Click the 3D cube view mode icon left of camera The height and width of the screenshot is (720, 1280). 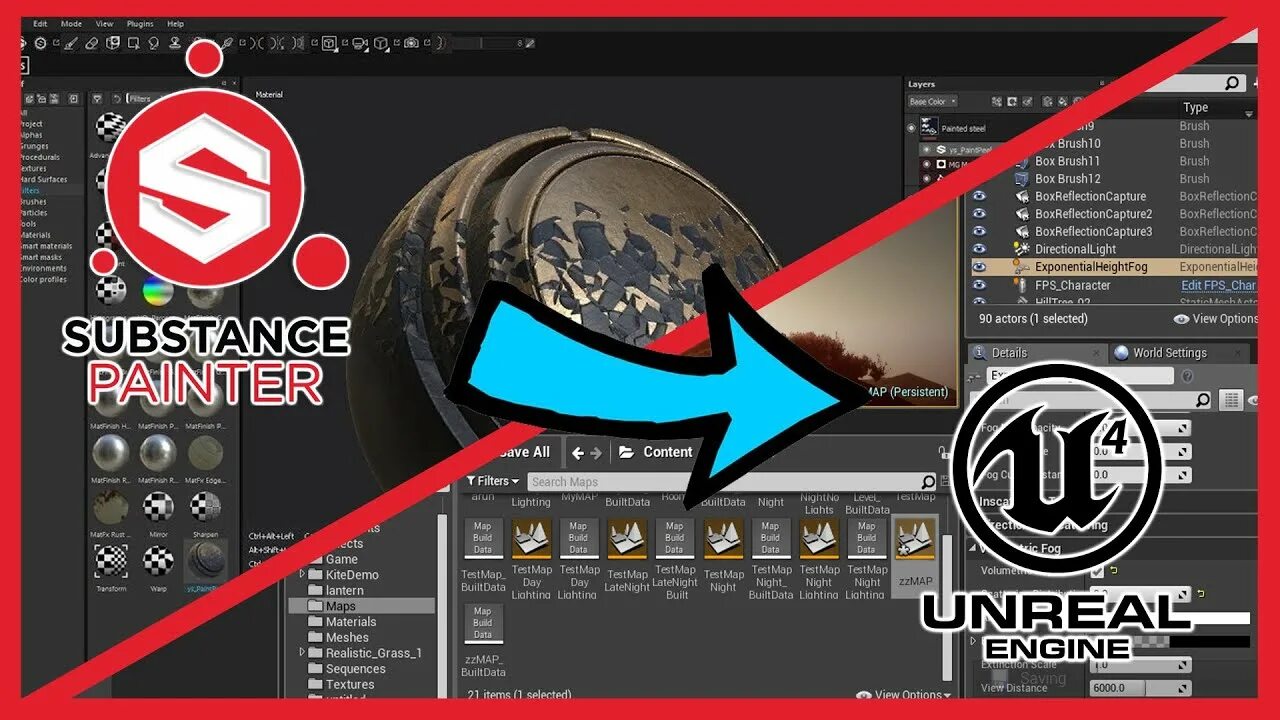point(381,43)
